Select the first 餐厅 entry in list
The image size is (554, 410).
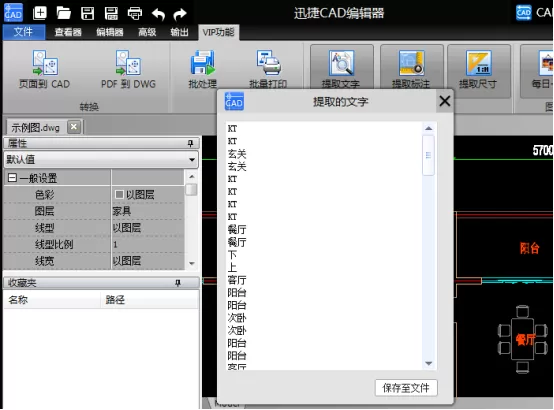(x=237, y=230)
